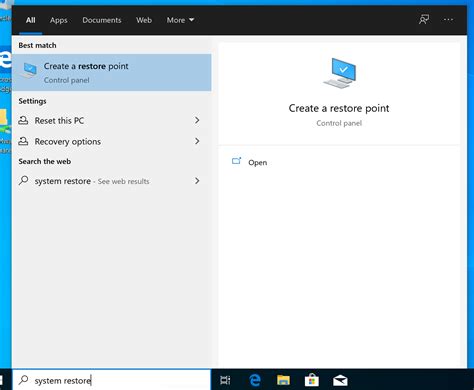The height and width of the screenshot is (390, 474).
Task: Open File Explorer from taskbar
Action: tap(283, 380)
